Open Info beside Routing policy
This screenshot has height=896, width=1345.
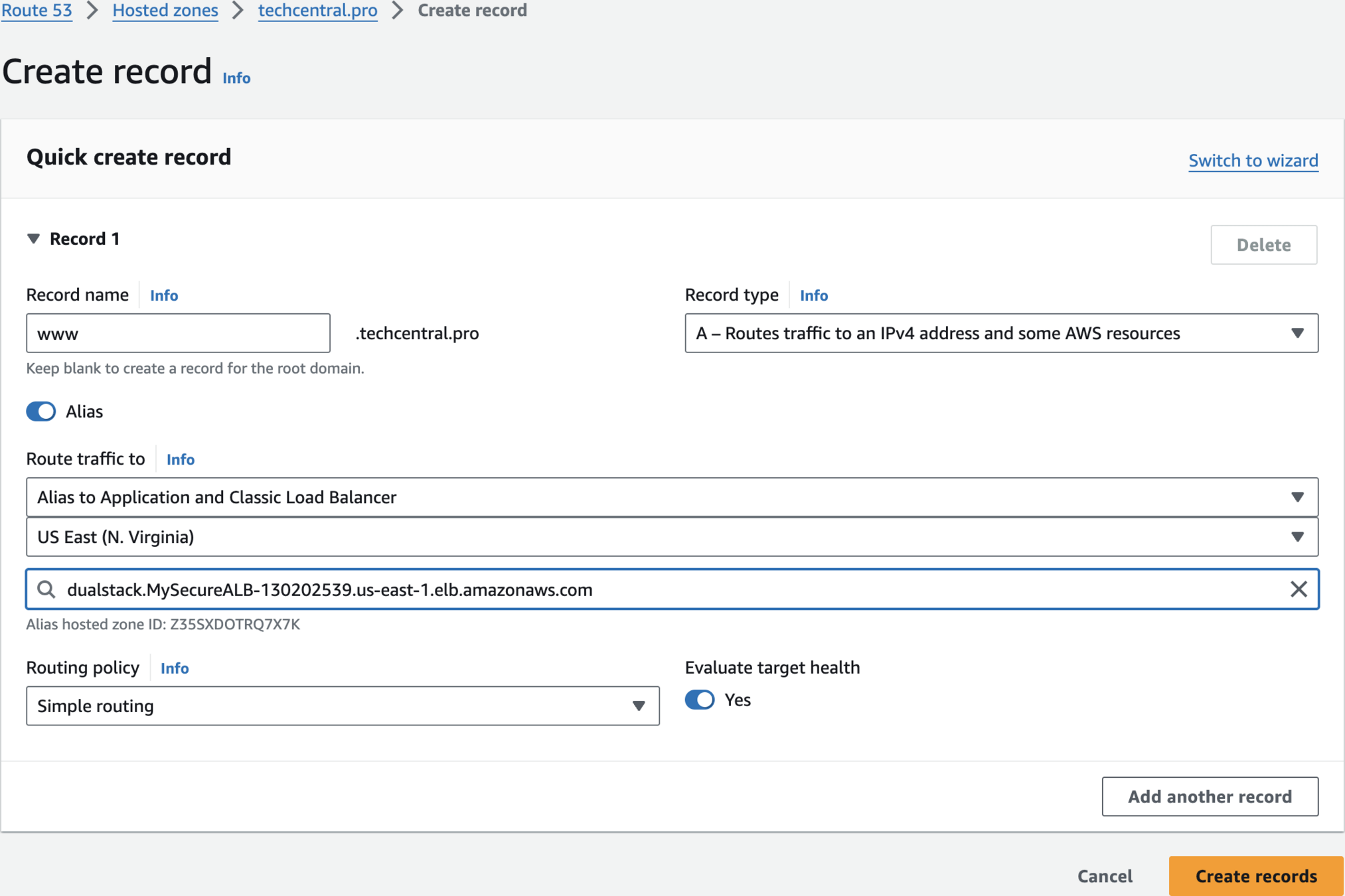[175, 668]
